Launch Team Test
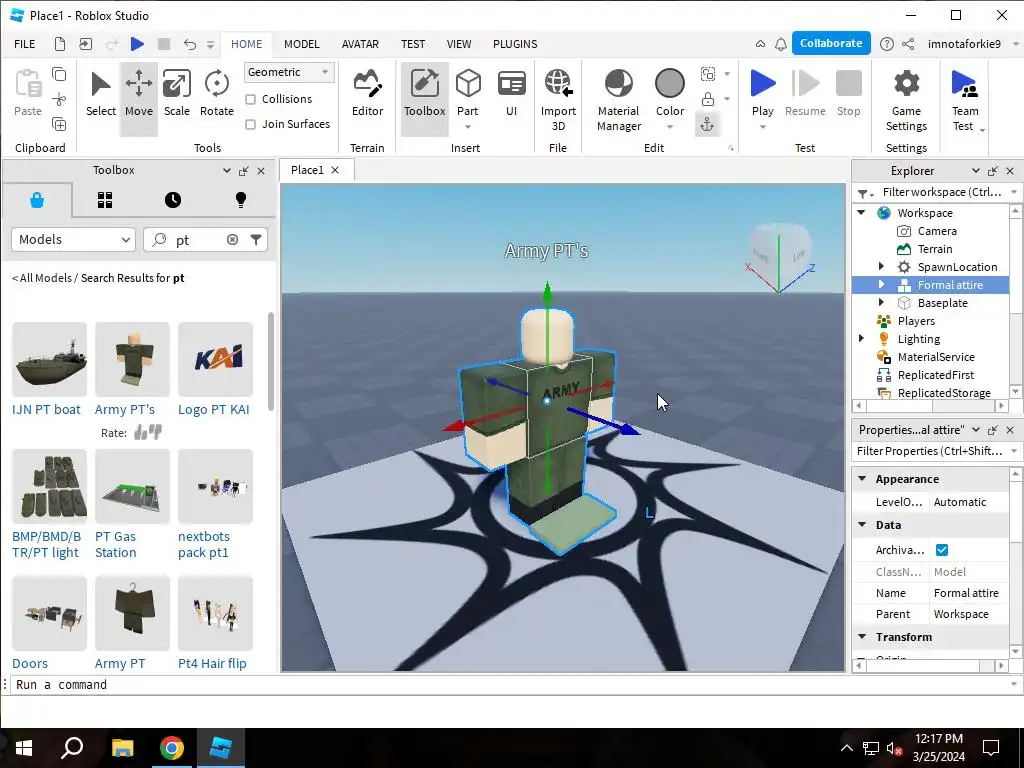This screenshot has width=1024, height=768. tap(965, 100)
